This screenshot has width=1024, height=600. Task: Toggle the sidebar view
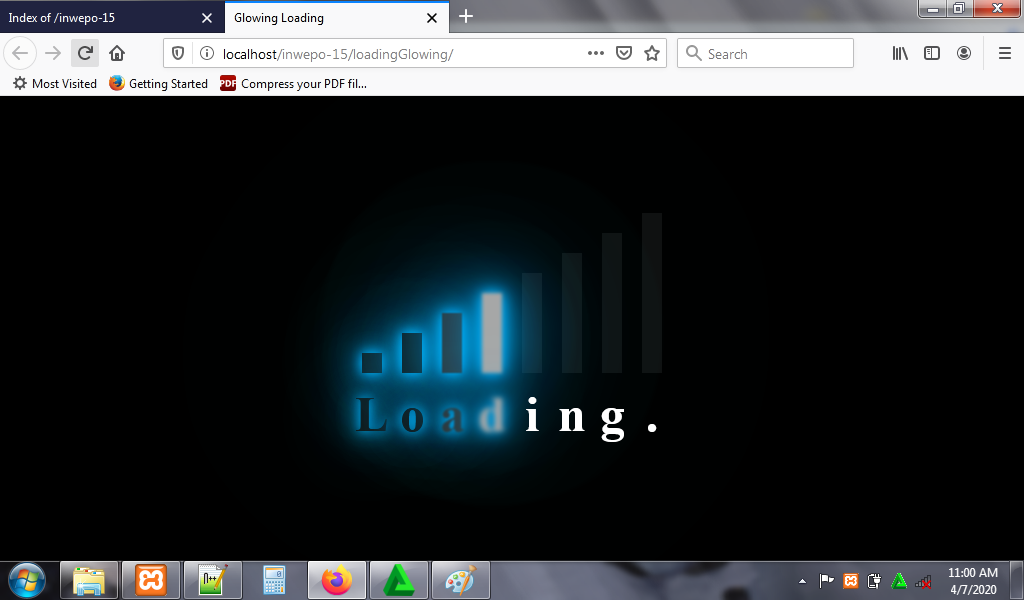pyautogui.click(x=932, y=53)
